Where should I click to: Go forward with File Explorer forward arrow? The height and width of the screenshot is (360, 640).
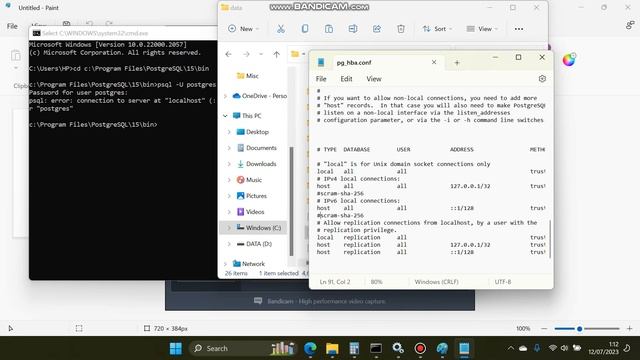pos(246,54)
